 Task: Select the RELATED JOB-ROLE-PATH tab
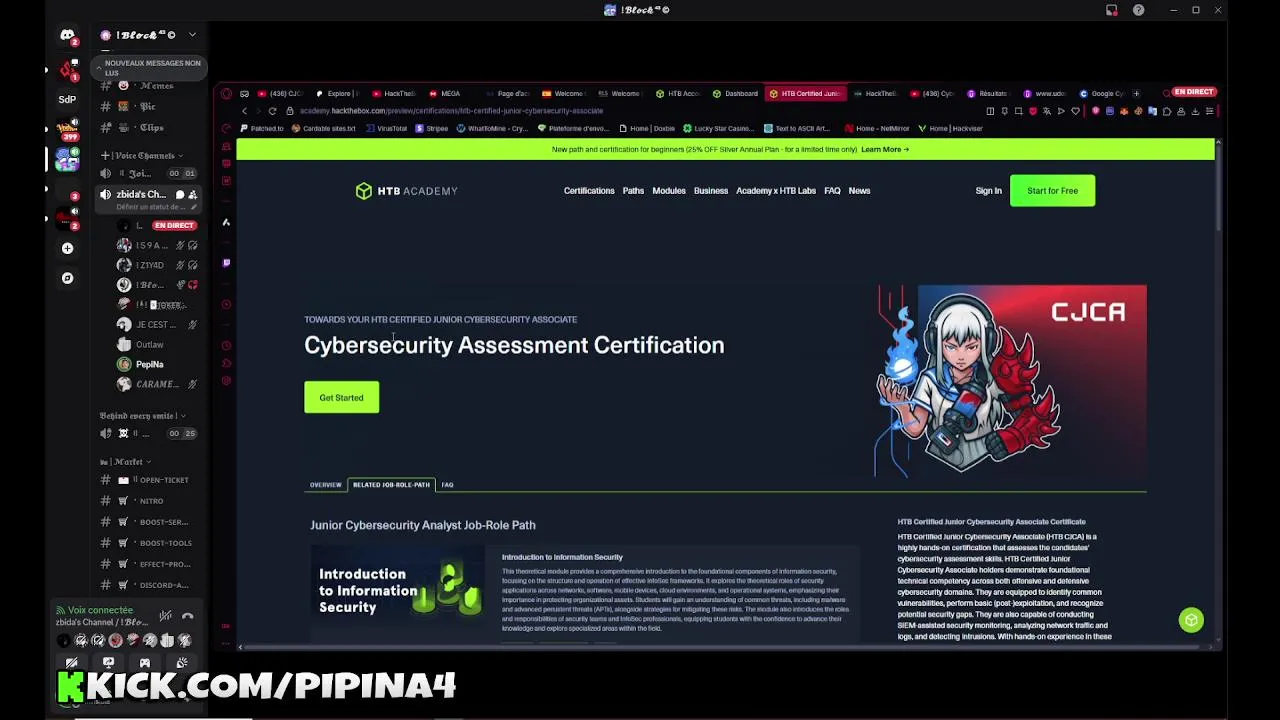[391, 485]
